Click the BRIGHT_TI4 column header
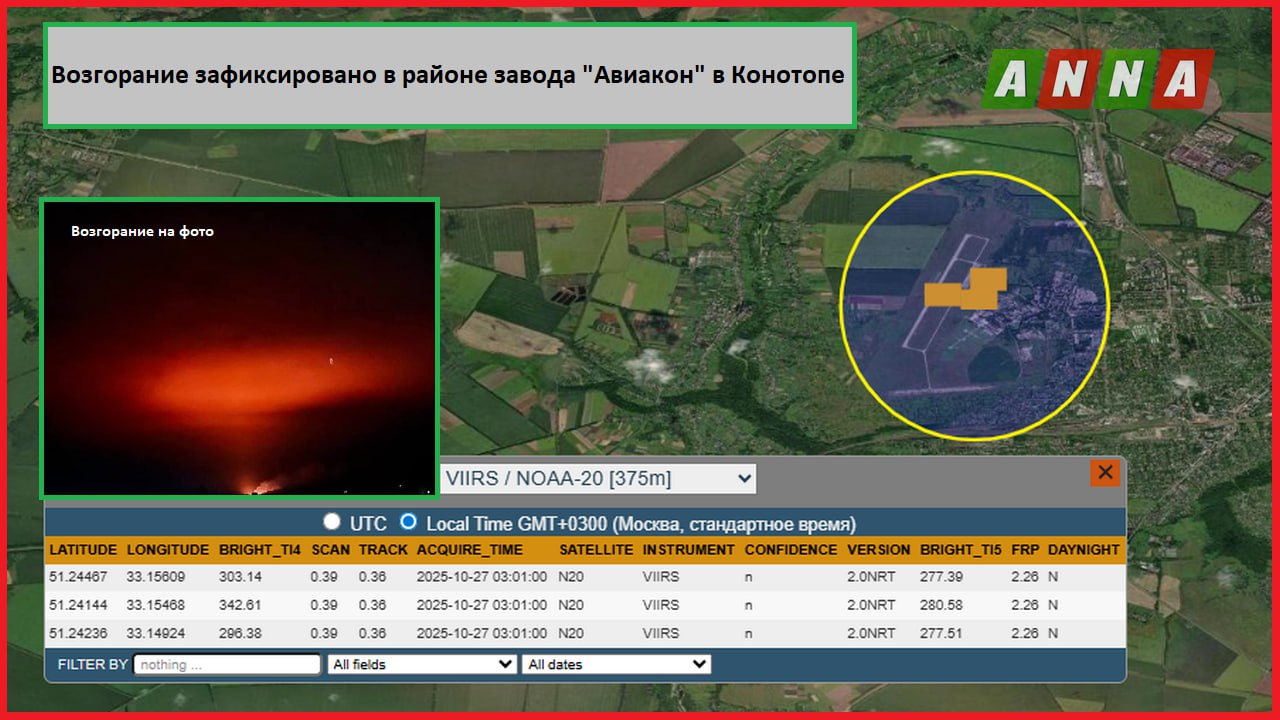 (259, 550)
